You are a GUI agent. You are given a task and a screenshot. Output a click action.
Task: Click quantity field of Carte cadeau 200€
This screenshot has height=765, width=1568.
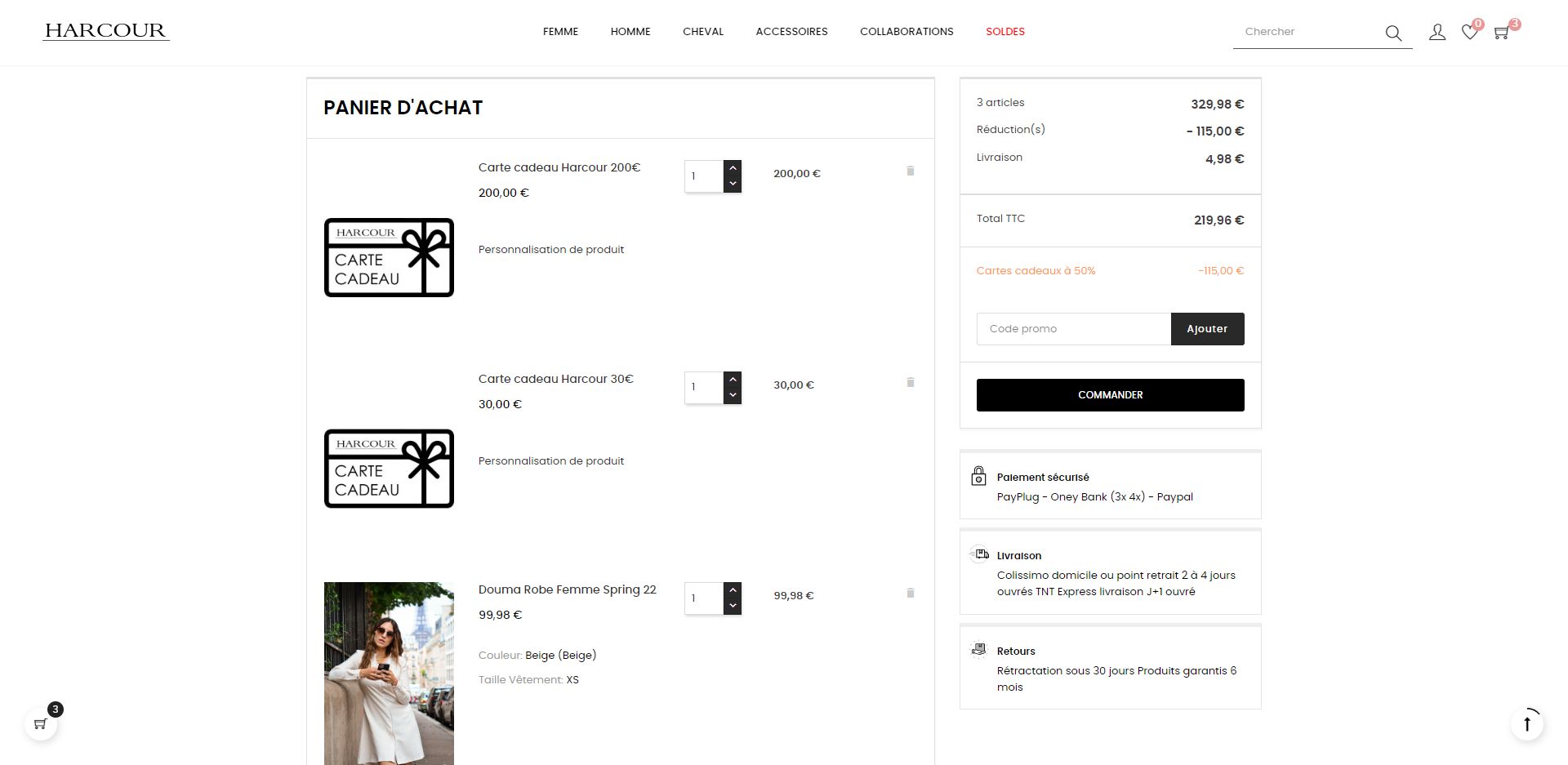pos(704,176)
